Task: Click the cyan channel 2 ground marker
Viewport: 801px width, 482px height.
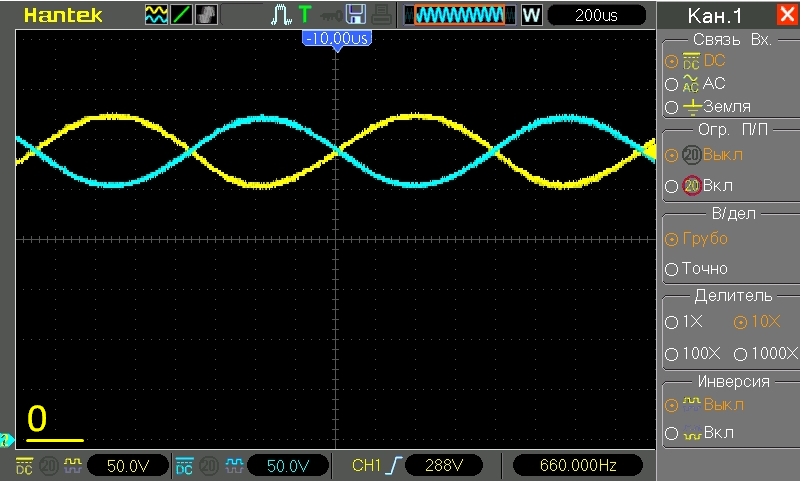Action: click(7, 439)
